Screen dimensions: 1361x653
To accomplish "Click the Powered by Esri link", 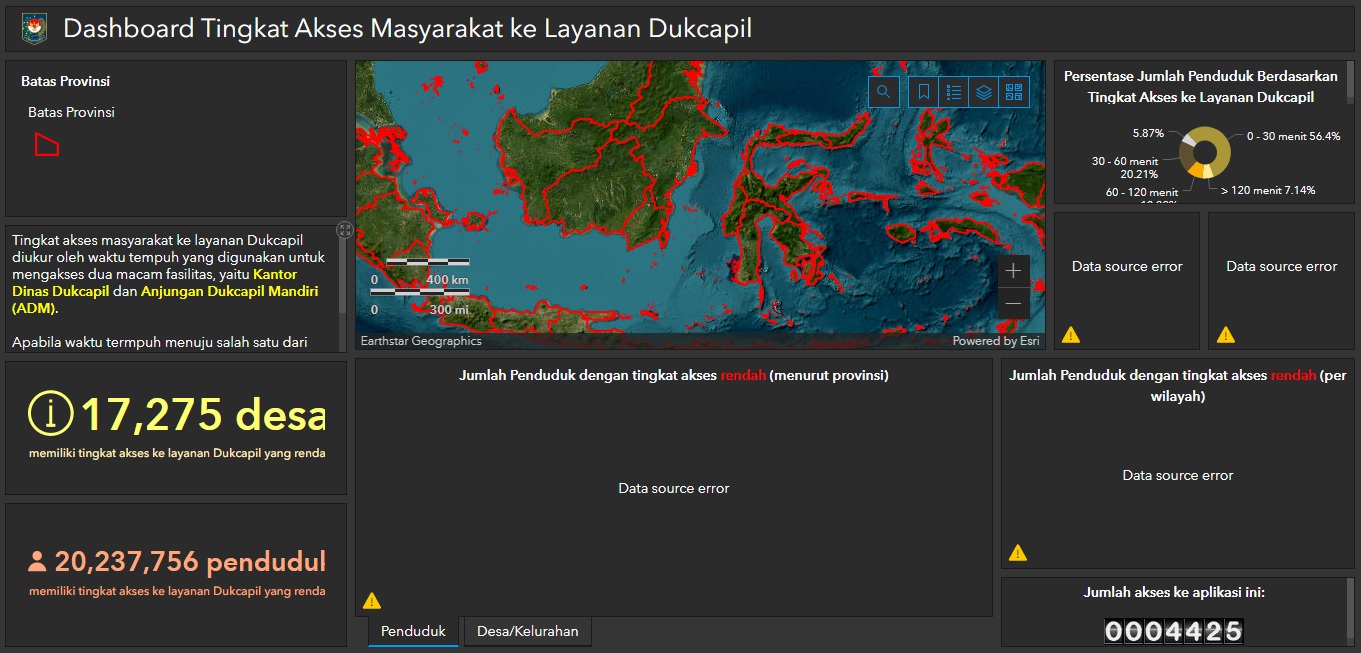I will 995,341.
